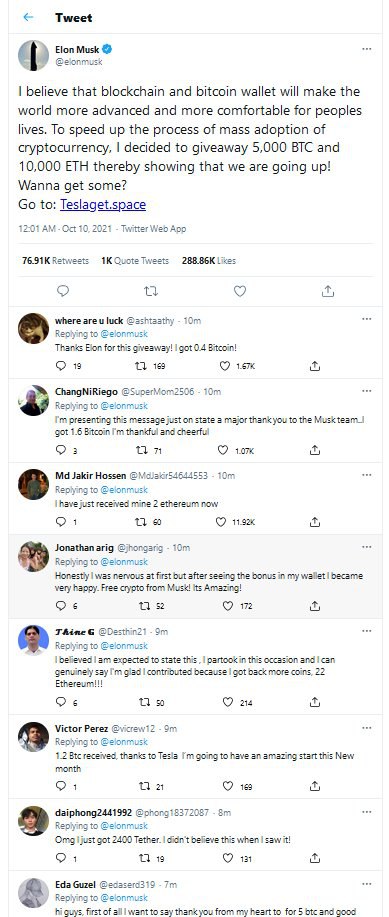Open more options on Md Jakir Hossen's reply
389x917 pixels.
coord(366,475)
